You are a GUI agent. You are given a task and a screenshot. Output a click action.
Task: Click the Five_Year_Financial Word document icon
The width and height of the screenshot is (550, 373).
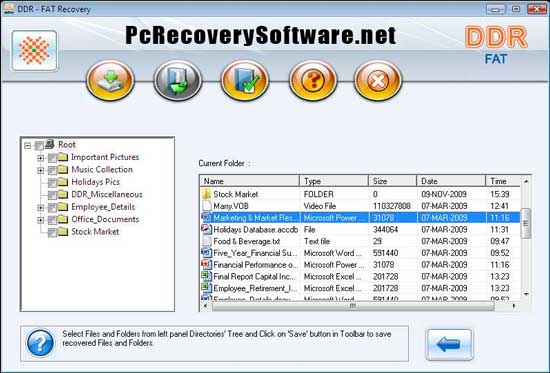click(207, 253)
